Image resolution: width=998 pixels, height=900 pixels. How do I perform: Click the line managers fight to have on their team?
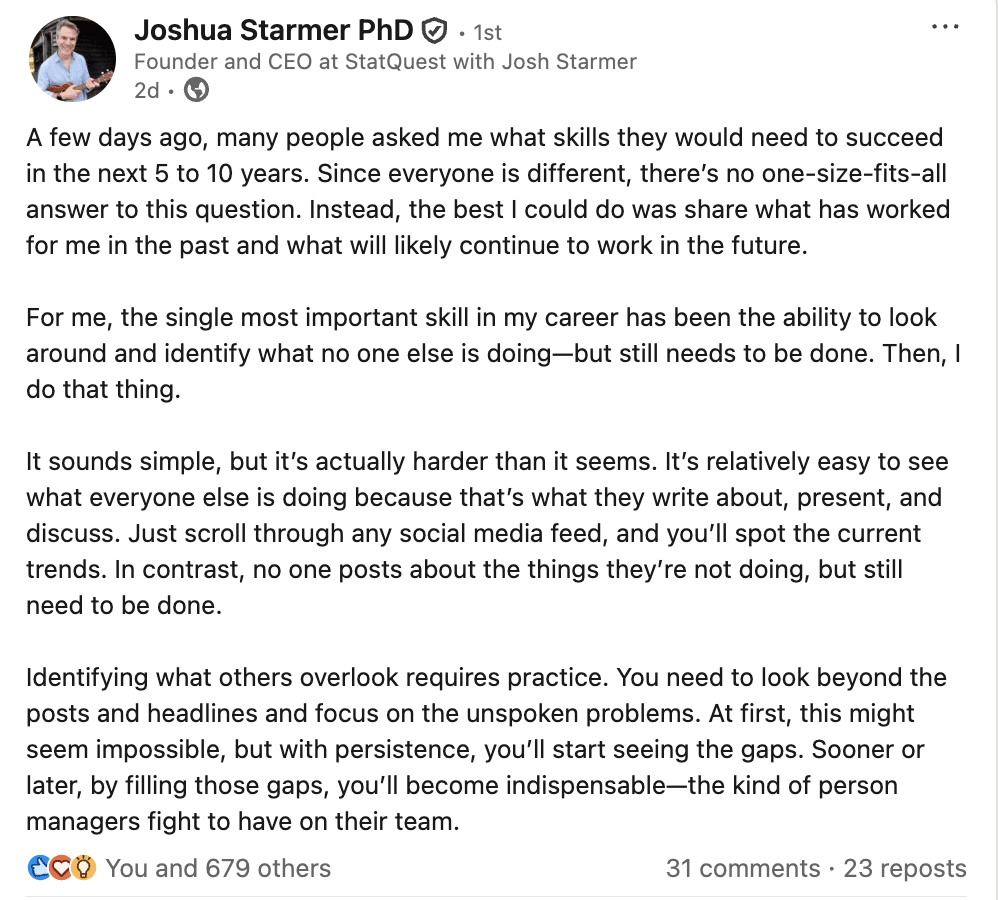(x=242, y=821)
